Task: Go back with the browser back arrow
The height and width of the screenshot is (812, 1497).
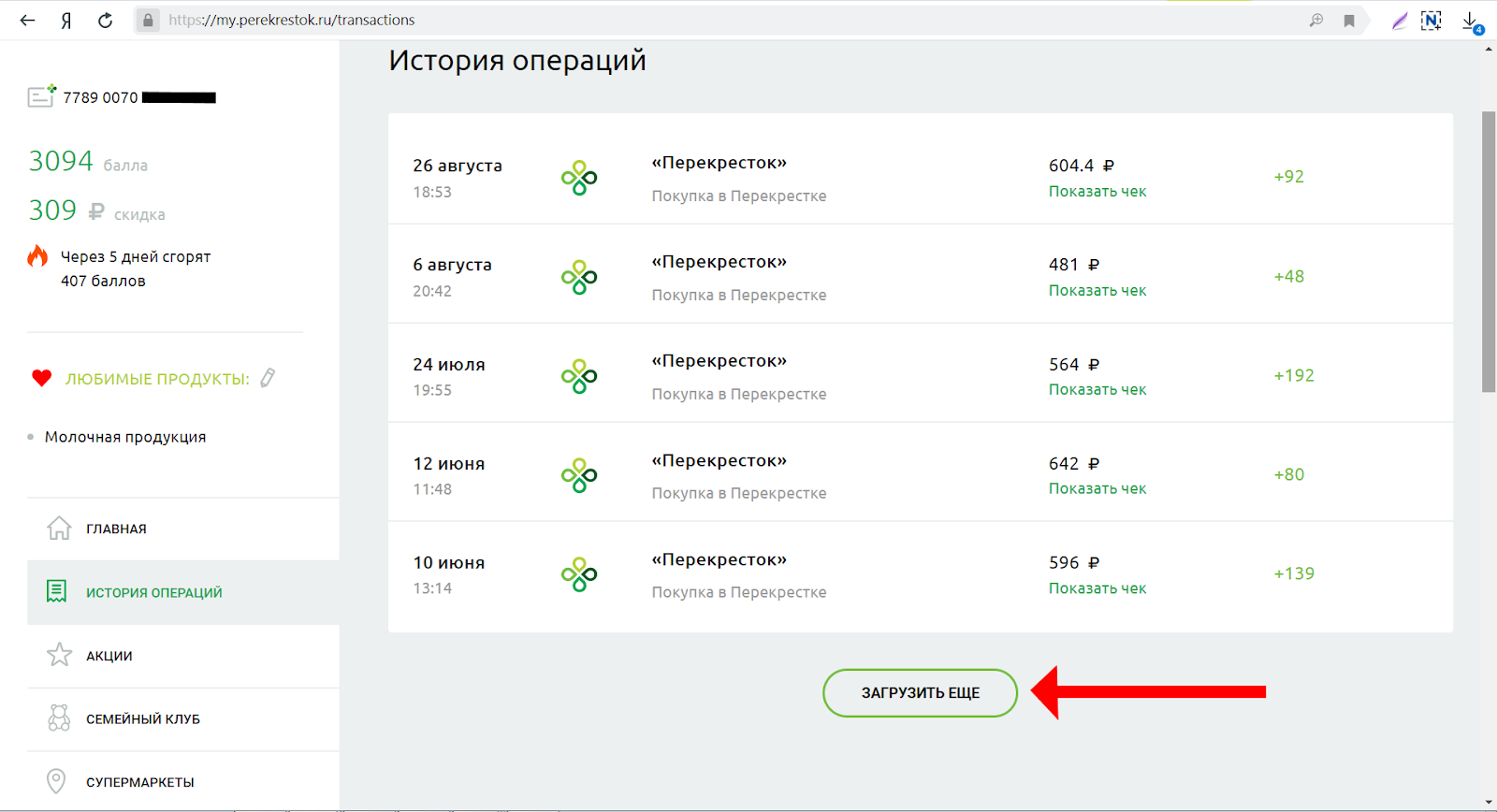Action: tap(27, 20)
